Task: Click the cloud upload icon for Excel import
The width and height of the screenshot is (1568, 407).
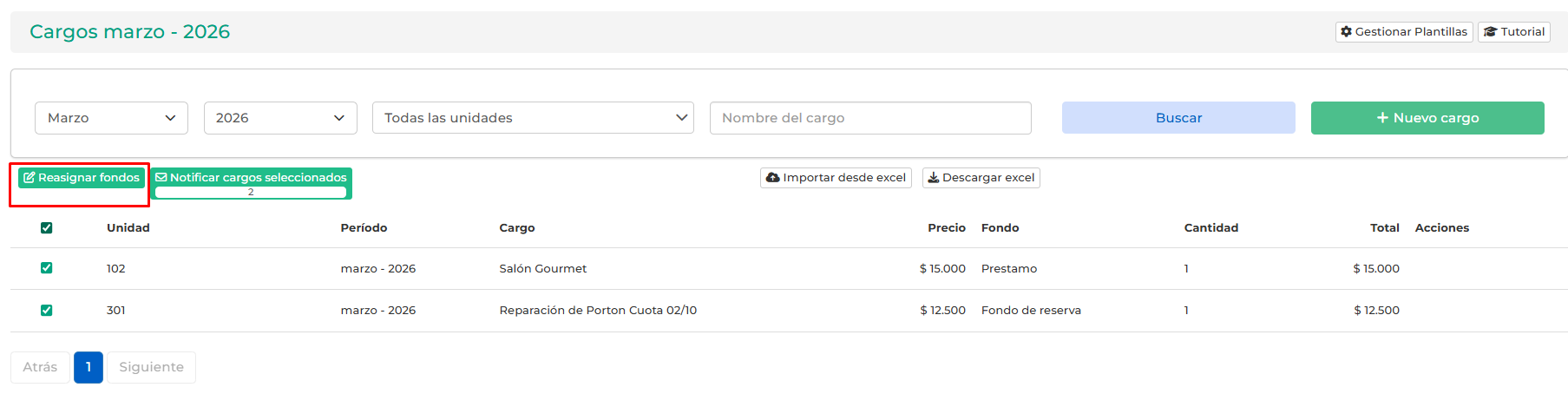Action: pyautogui.click(x=772, y=178)
